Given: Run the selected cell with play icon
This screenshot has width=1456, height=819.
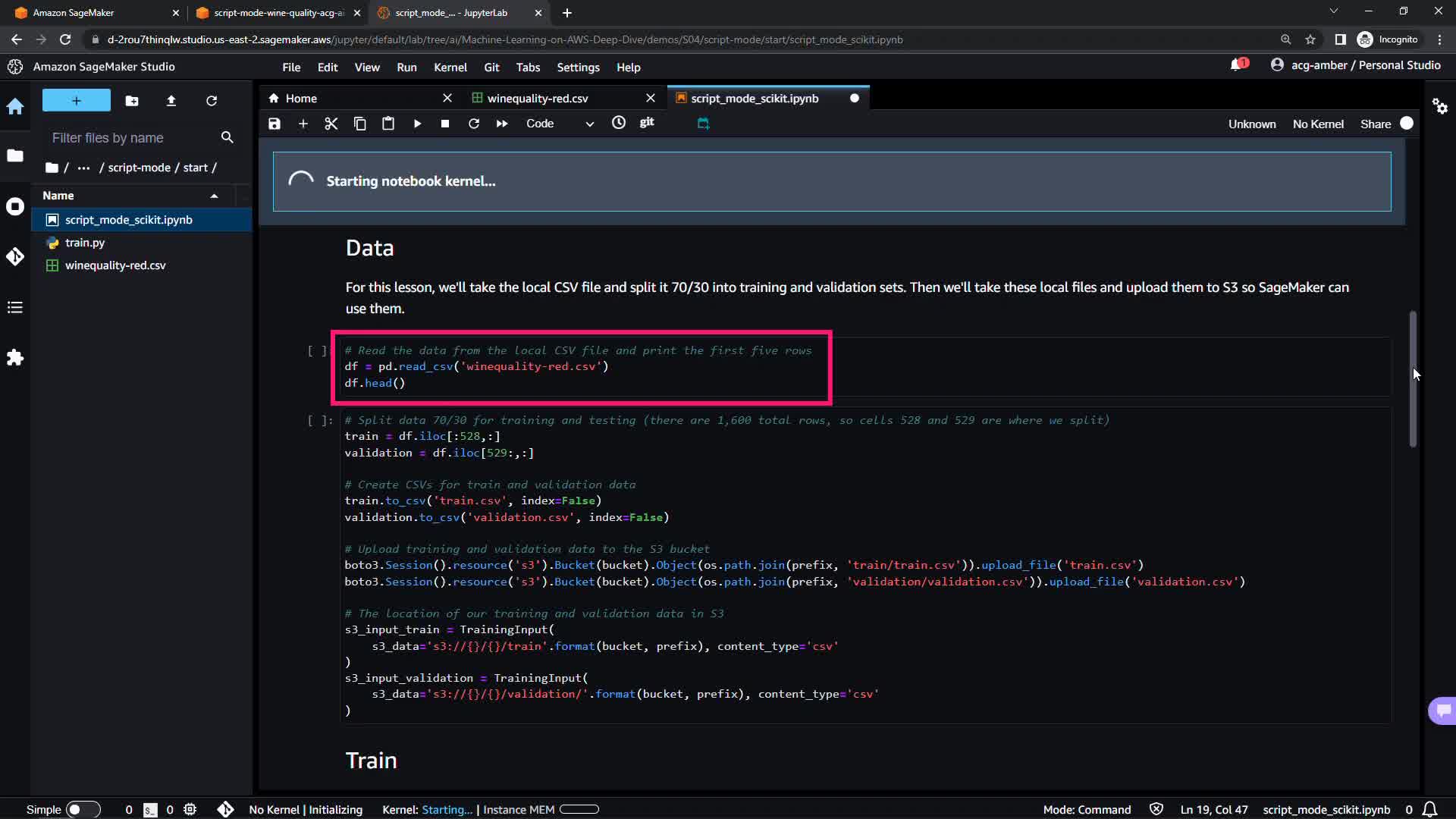Looking at the screenshot, I should coord(417,124).
